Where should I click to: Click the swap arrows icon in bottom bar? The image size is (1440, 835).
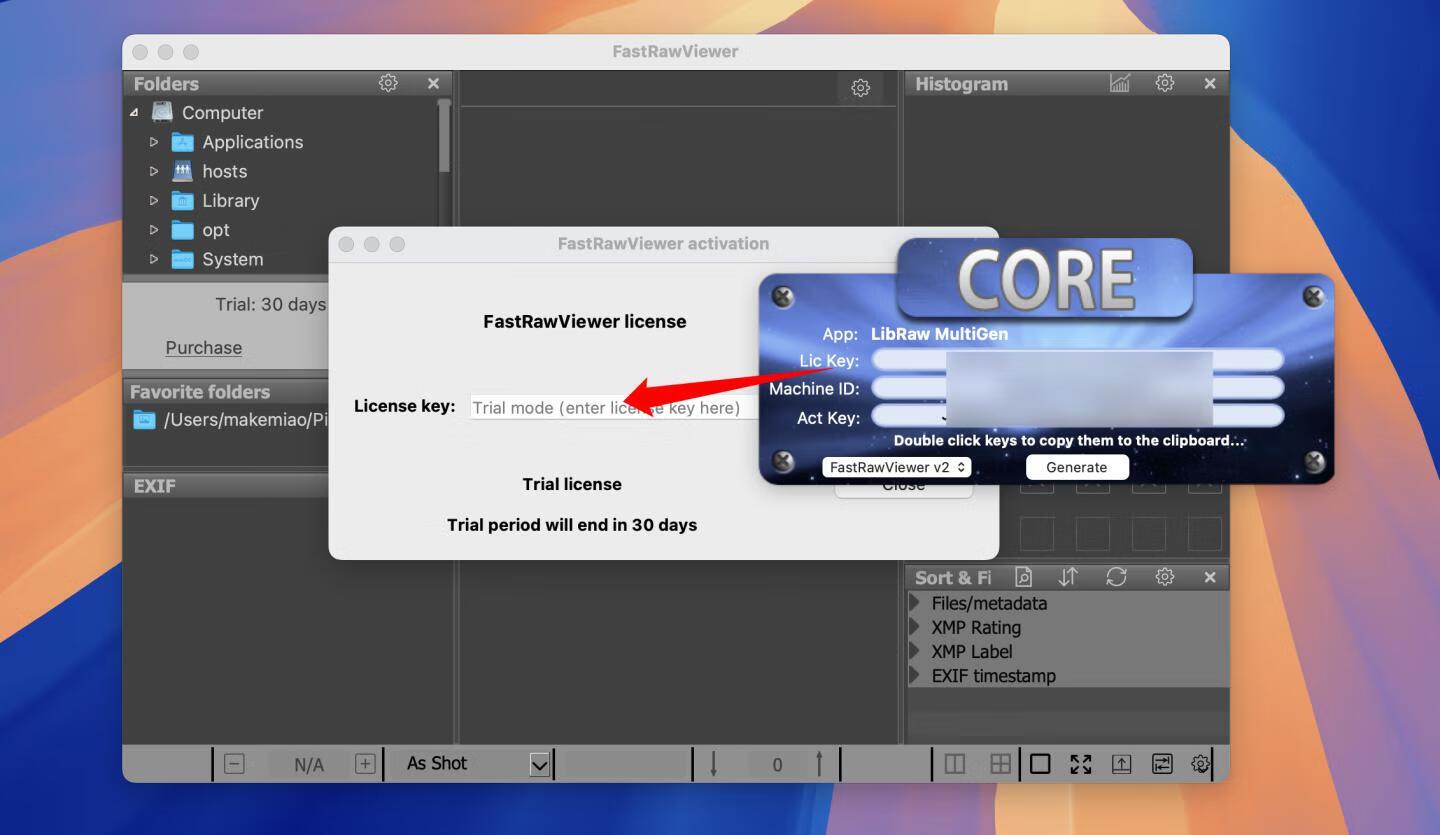point(1162,764)
